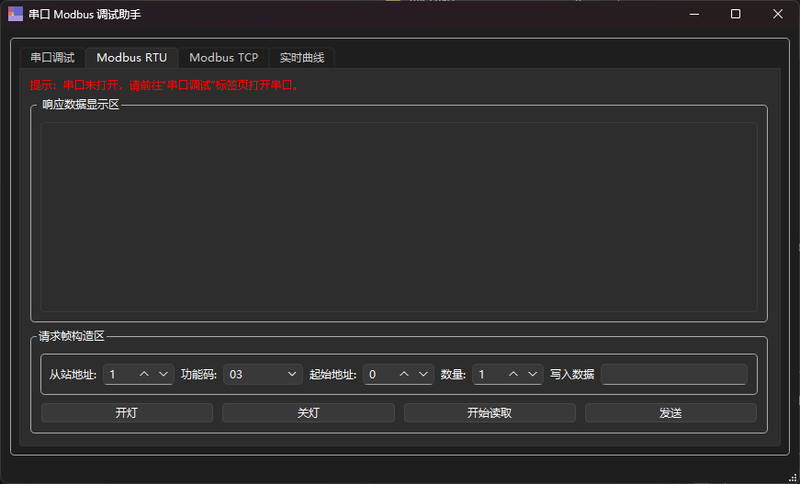Screen dimensions: 800x484
Task: Click the red 串口未打开 warning text
Action: (x=165, y=85)
